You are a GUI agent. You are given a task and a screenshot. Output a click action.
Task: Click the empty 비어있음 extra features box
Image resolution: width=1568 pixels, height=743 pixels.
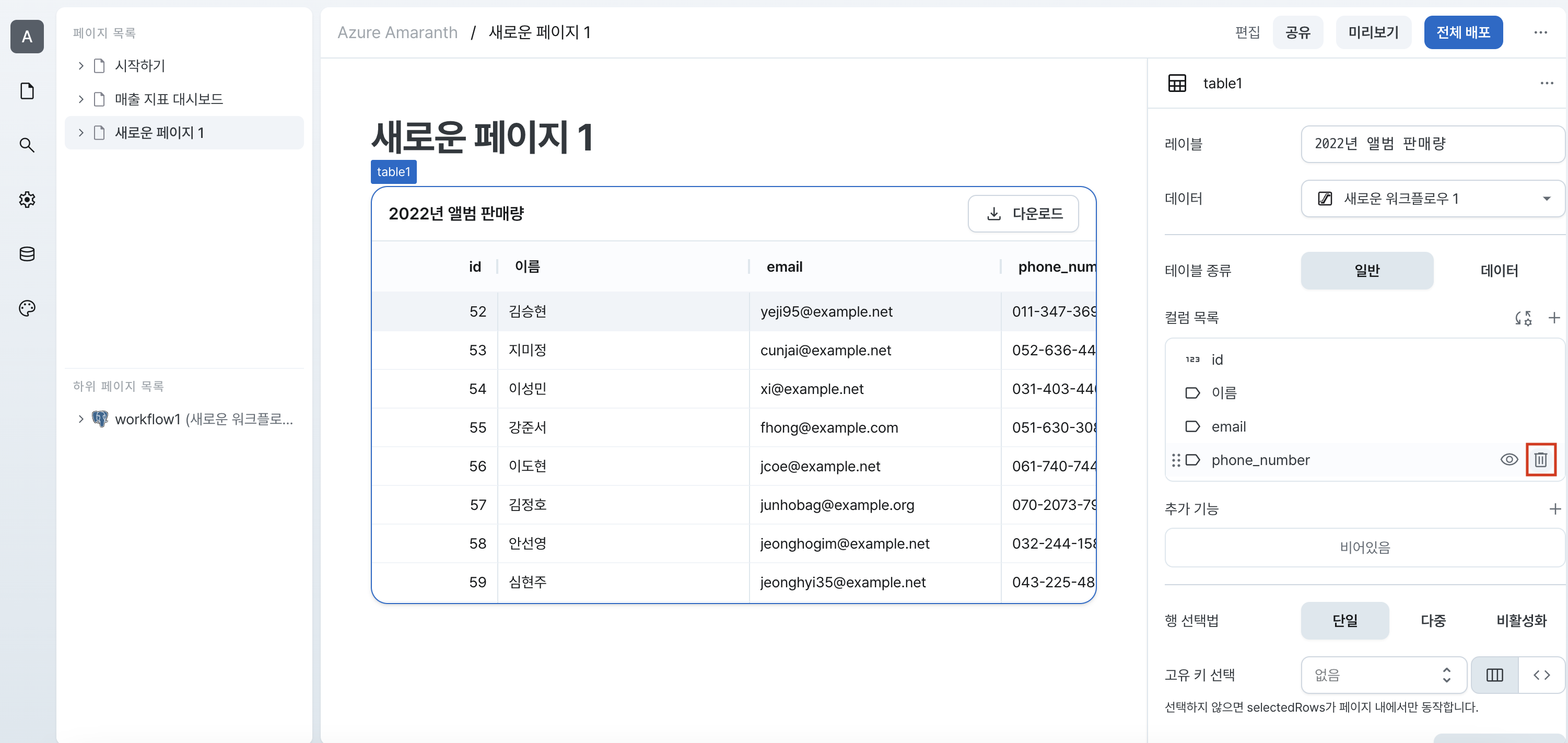tap(1365, 548)
